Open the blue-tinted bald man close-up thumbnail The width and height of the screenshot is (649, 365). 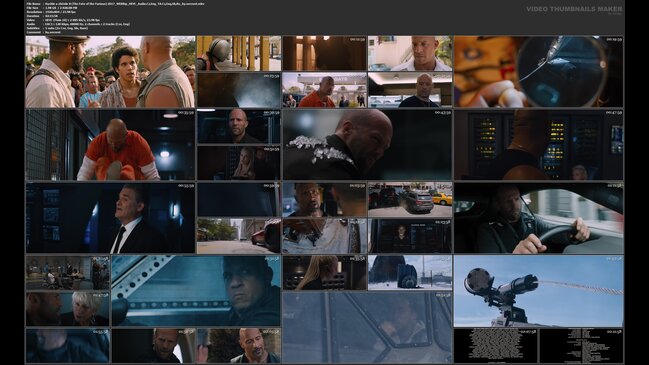pyautogui.click(x=196, y=291)
